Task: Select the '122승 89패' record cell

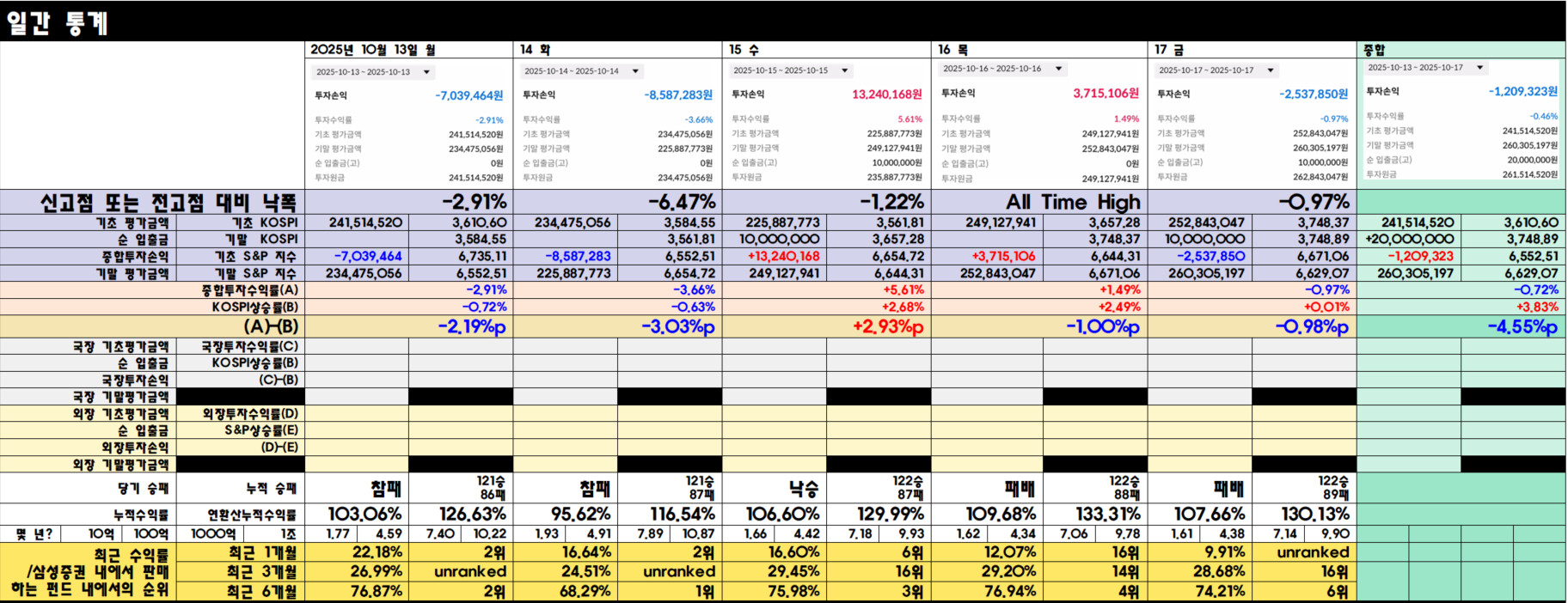Action: coord(1304,489)
